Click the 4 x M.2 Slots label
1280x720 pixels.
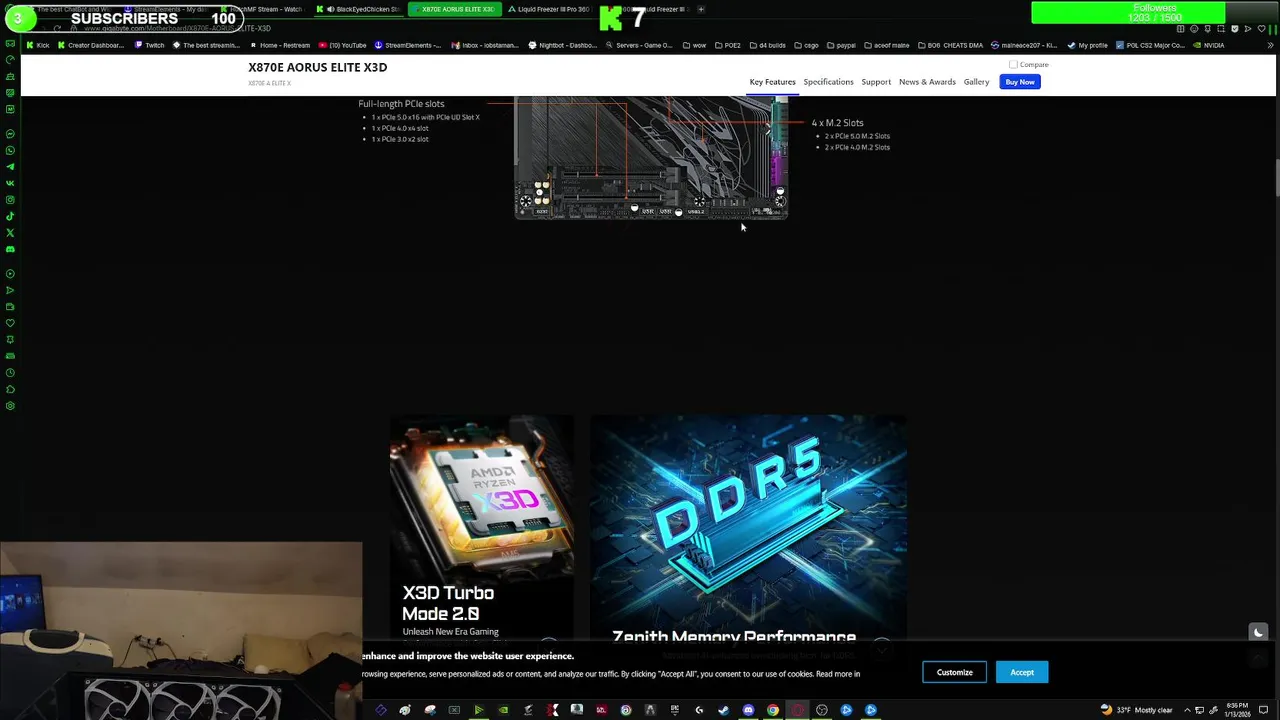(x=837, y=123)
